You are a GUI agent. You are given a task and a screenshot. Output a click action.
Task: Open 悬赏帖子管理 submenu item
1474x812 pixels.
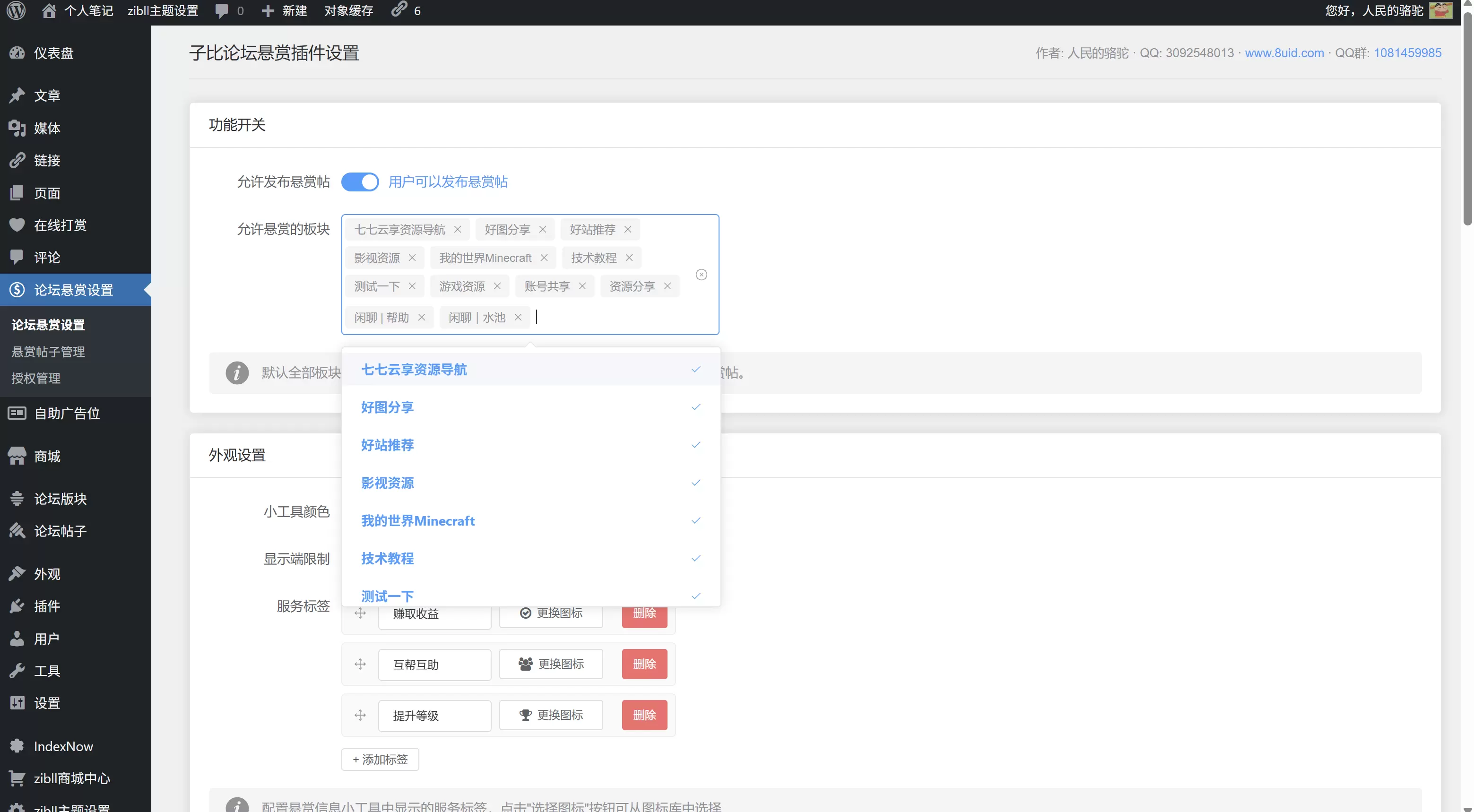click(48, 351)
